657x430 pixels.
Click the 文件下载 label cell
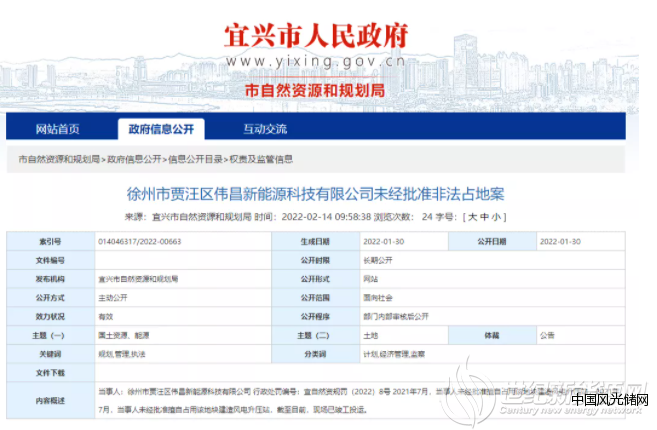click(51, 373)
